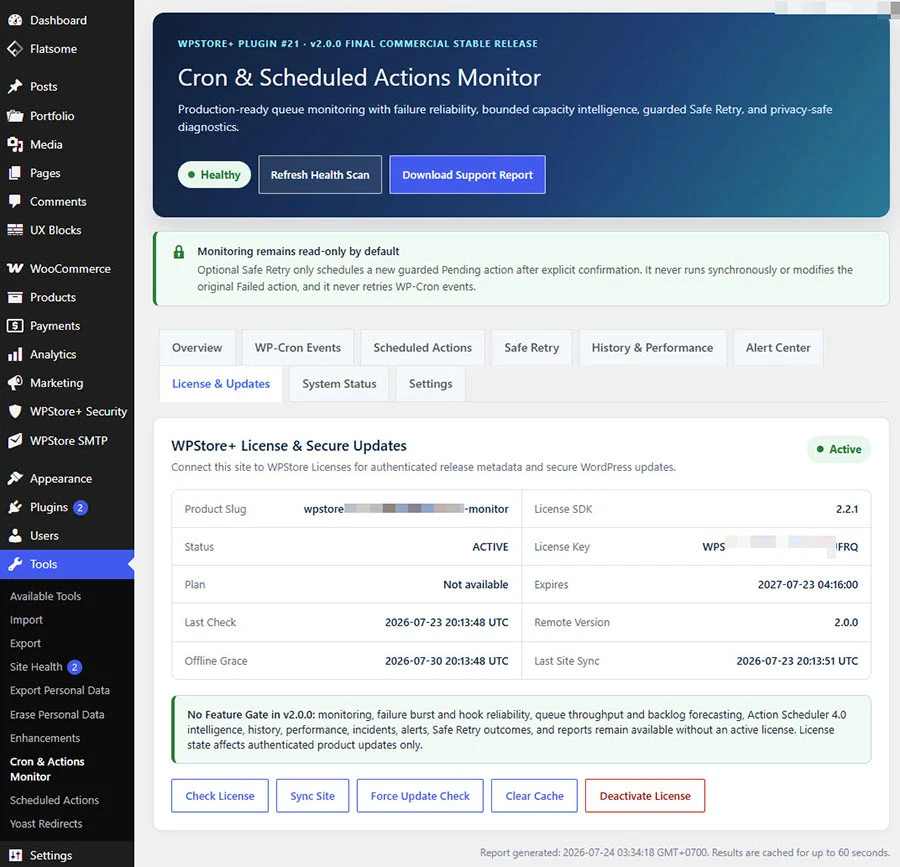Screen dimensions: 900x867
Task: Click the Site Health count badge
Action: tap(75, 667)
